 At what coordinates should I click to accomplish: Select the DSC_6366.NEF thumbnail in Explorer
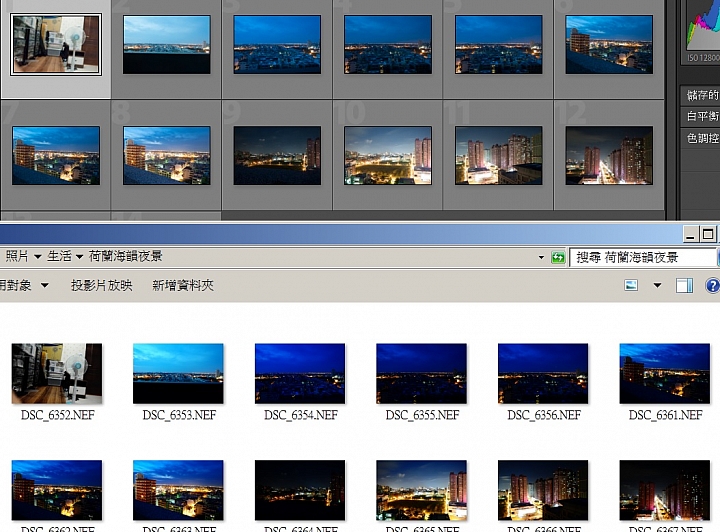point(543,490)
